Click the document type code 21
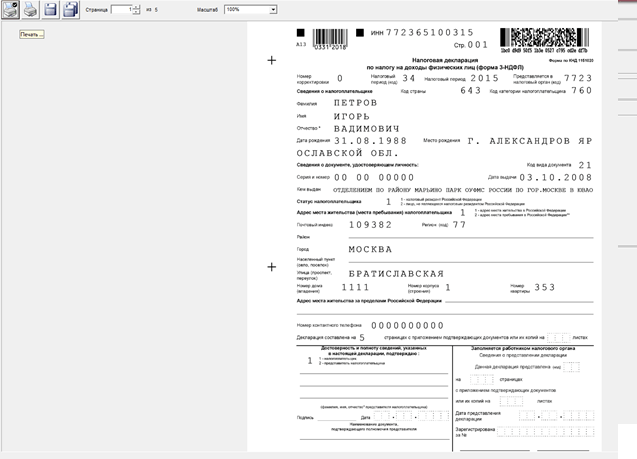 point(585,165)
